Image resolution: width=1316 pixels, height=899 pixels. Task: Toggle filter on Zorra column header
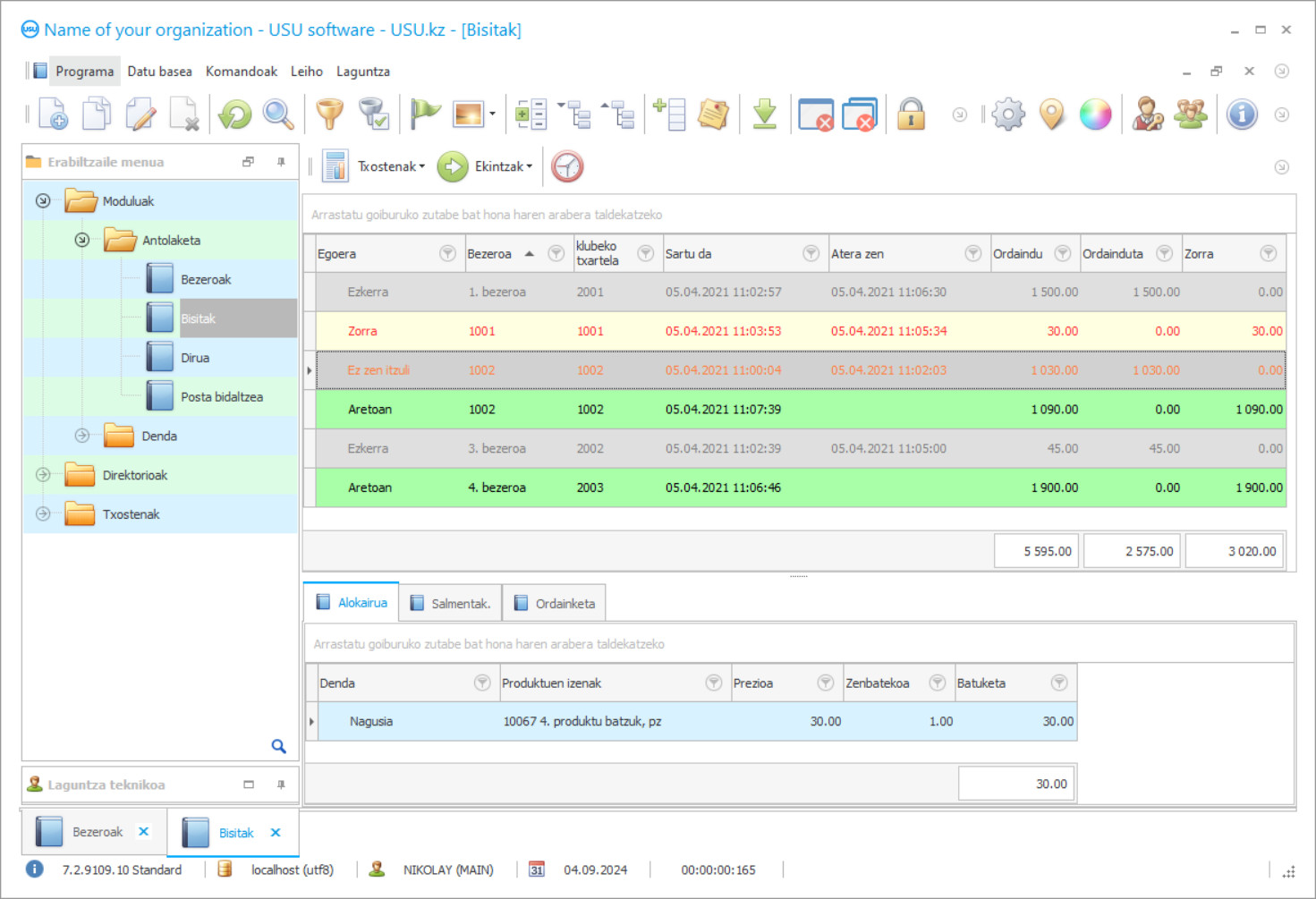coord(1268,254)
